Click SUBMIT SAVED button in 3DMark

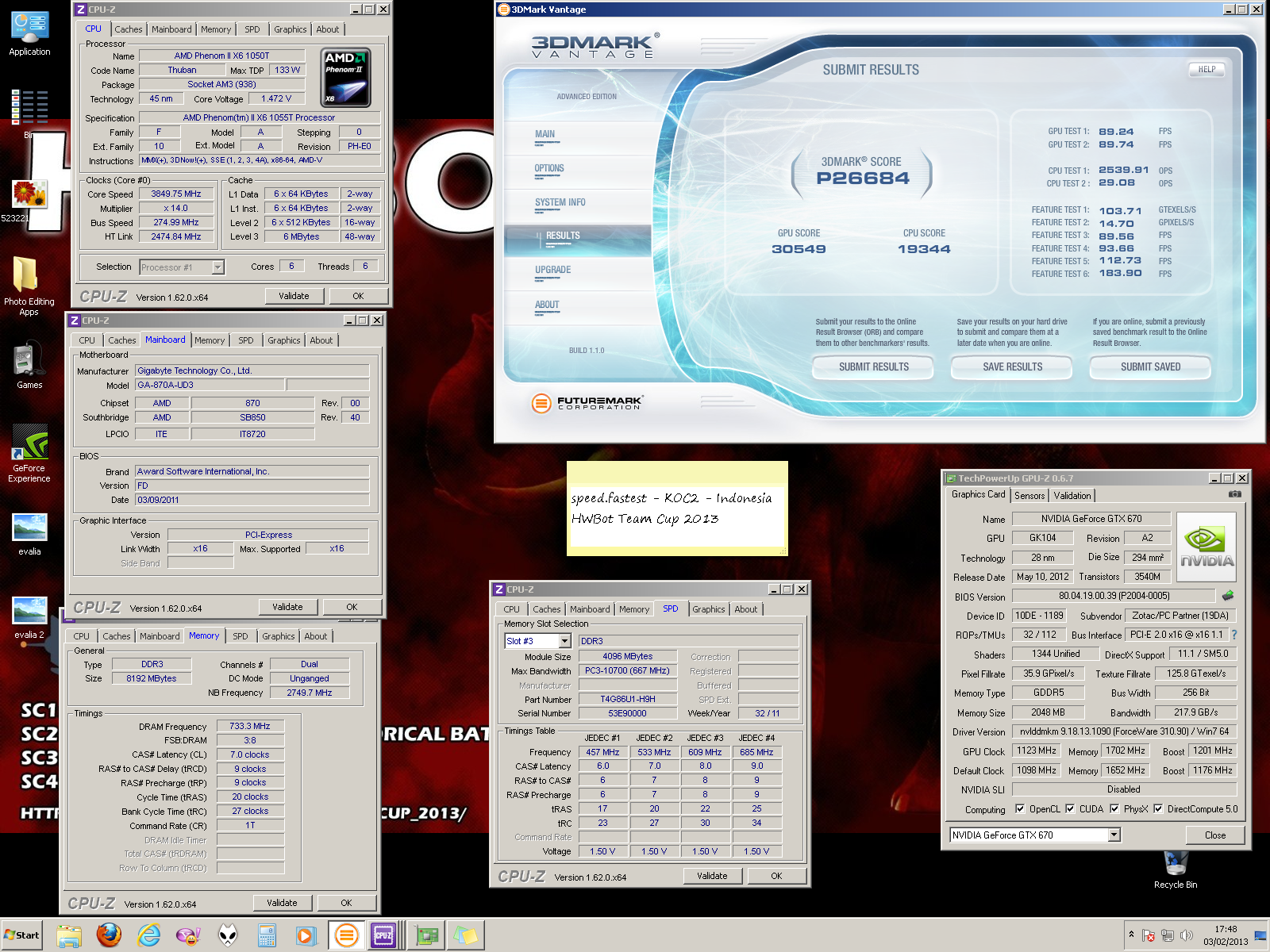(1150, 367)
